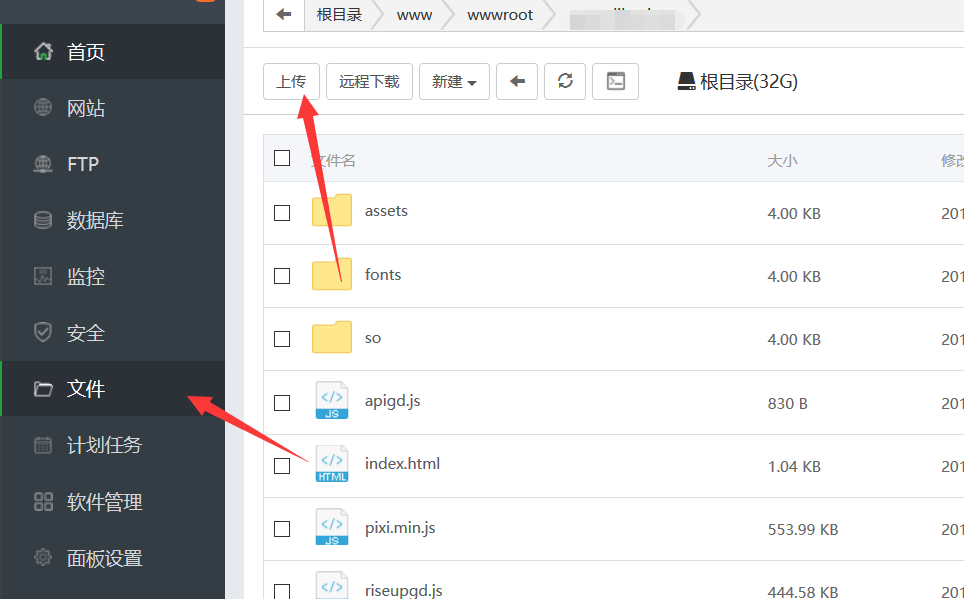Click the index.html file name
The height and width of the screenshot is (599, 964).
[x=403, y=464]
